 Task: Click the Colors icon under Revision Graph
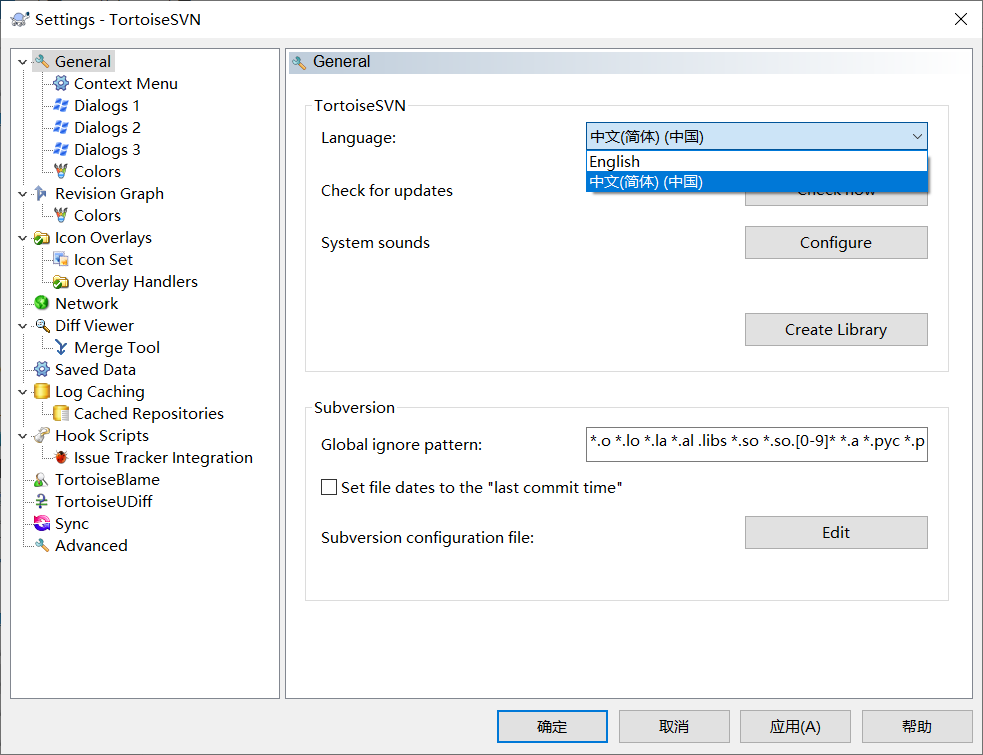click(61, 215)
